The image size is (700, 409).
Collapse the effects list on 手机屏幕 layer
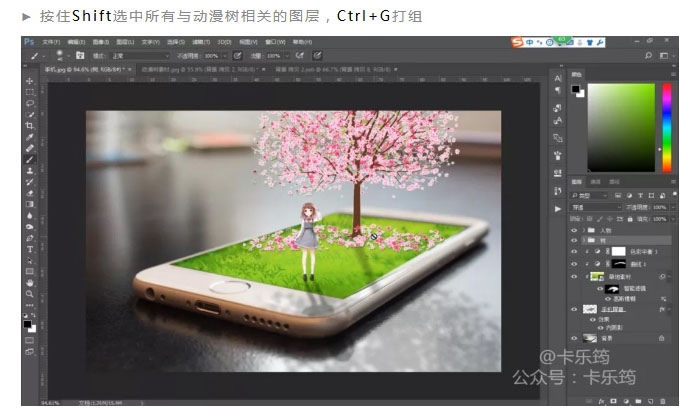(670, 309)
